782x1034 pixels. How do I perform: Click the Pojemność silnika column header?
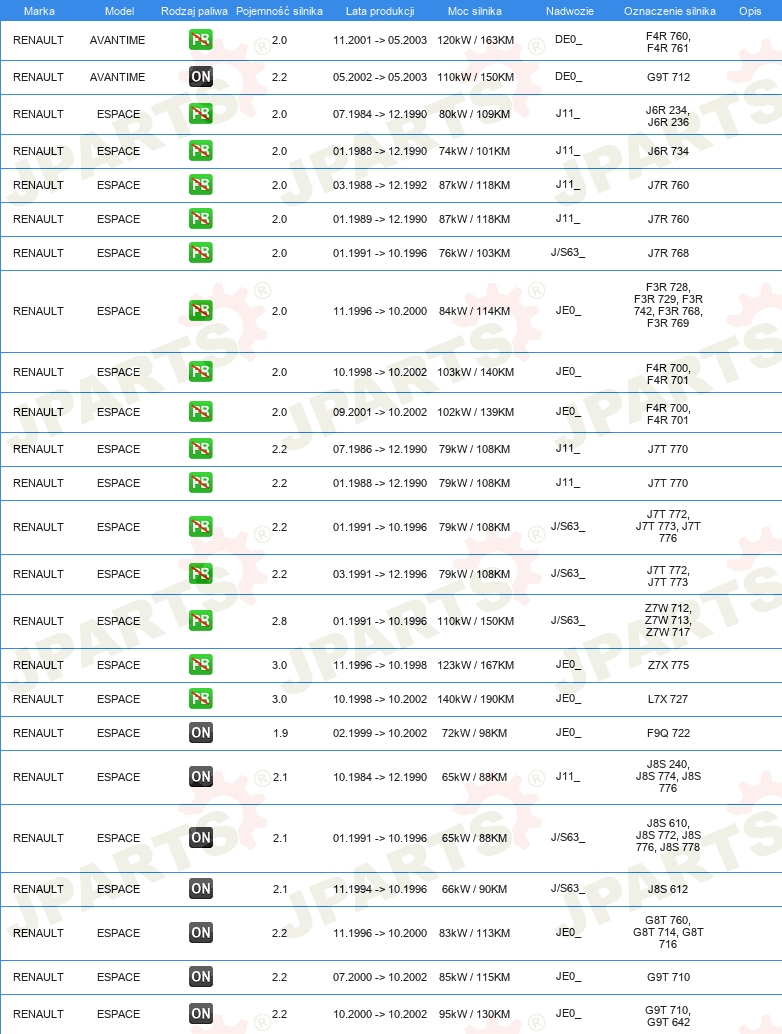280,11
